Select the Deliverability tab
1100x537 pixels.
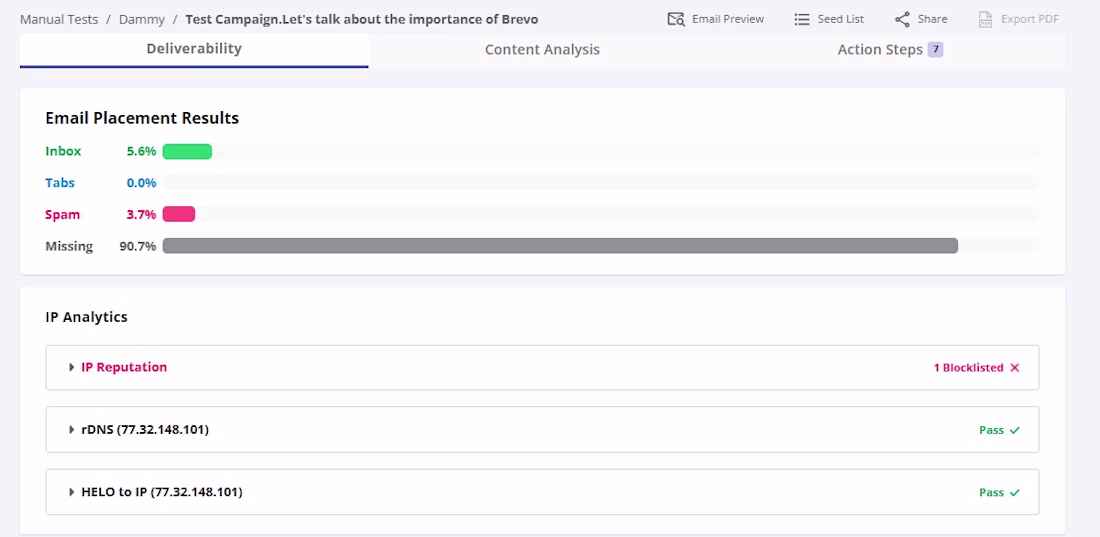tap(194, 48)
